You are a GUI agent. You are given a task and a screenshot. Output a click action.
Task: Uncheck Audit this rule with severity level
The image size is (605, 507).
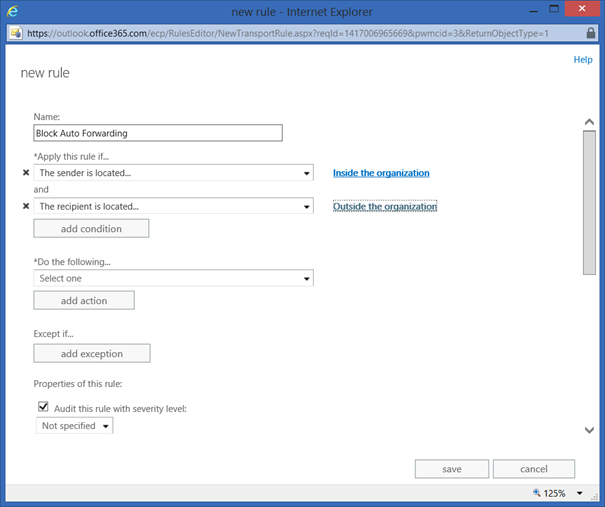pos(43,407)
